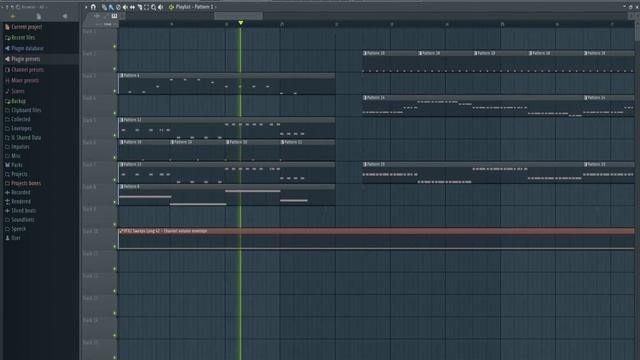640x360 pixels.
Task: Click the Rendered icon in browser
Action: pyautogui.click(x=7, y=201)
